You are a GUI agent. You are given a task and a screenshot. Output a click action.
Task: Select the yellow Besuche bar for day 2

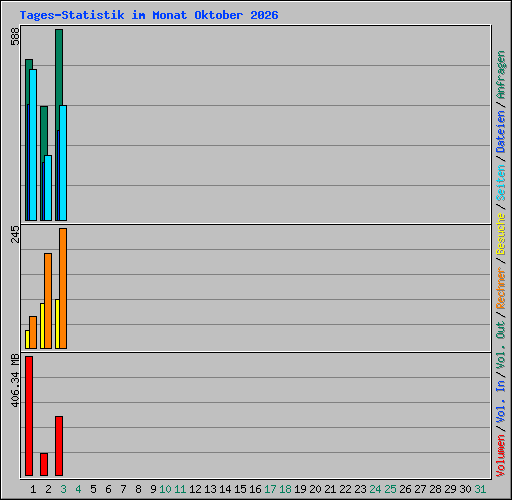[x=42, y=326]
